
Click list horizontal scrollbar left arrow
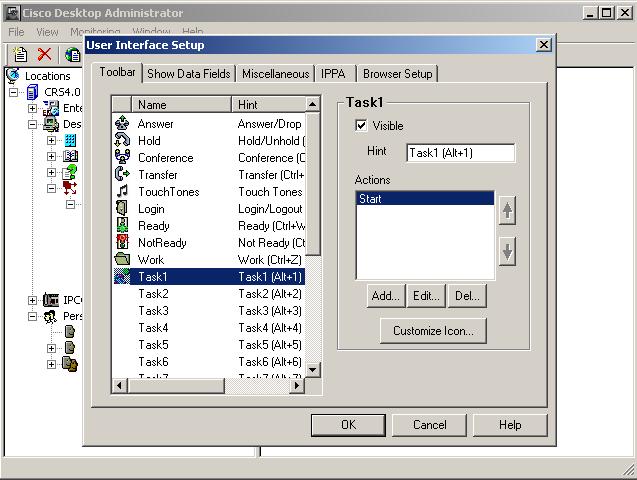pyautogui.click(x=119, y=385)
